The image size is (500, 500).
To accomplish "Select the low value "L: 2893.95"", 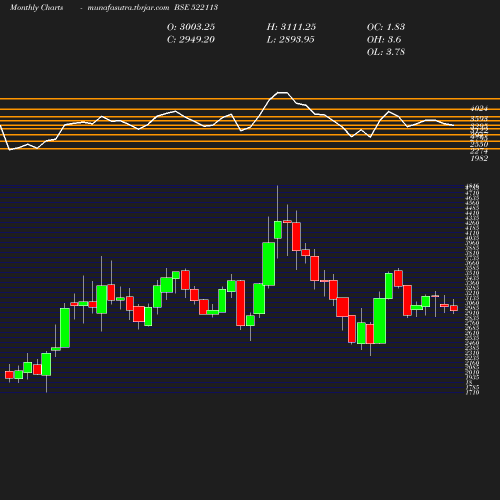I will 290,39.
